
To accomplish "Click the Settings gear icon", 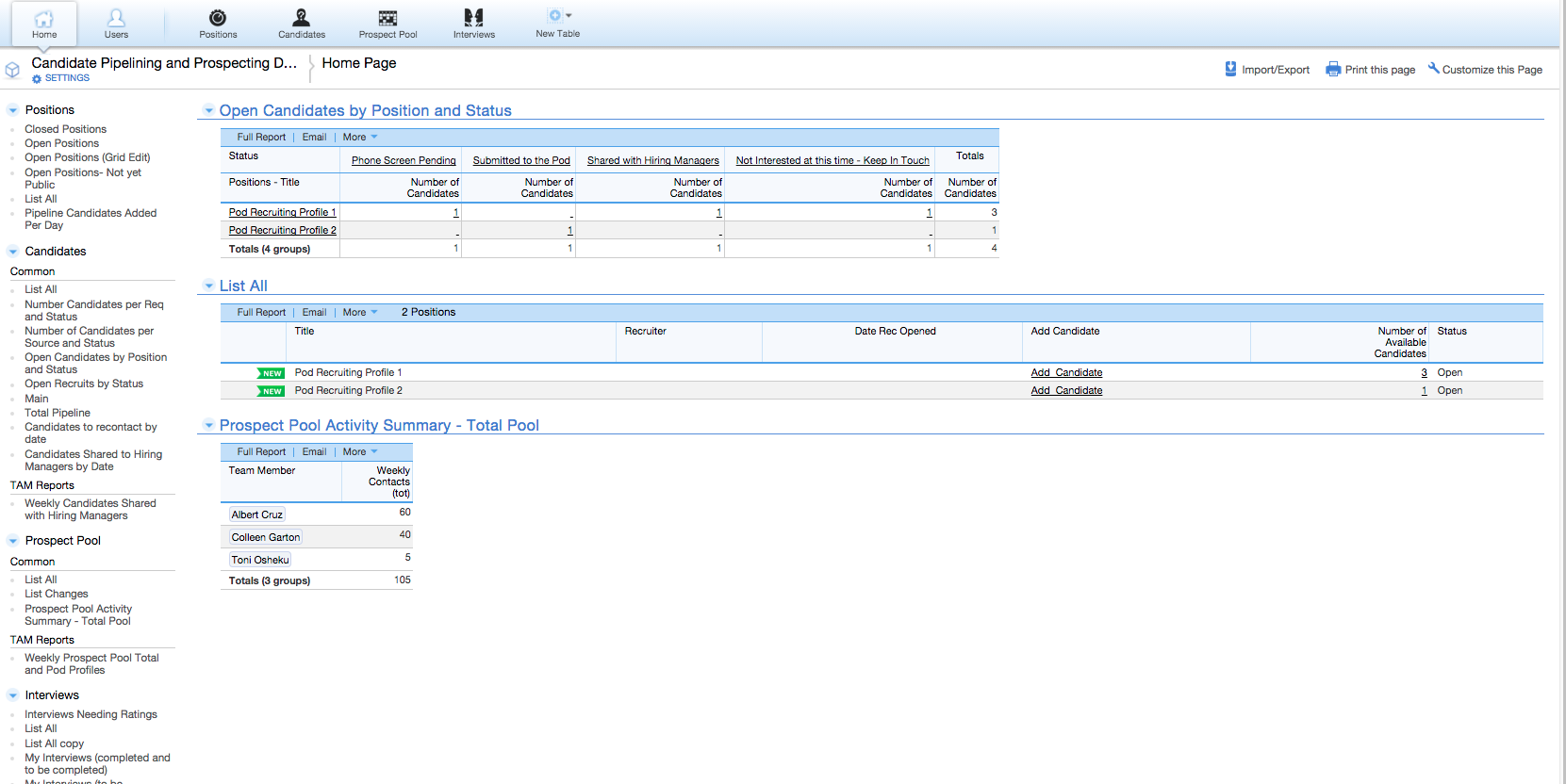I will click(37, 79).
